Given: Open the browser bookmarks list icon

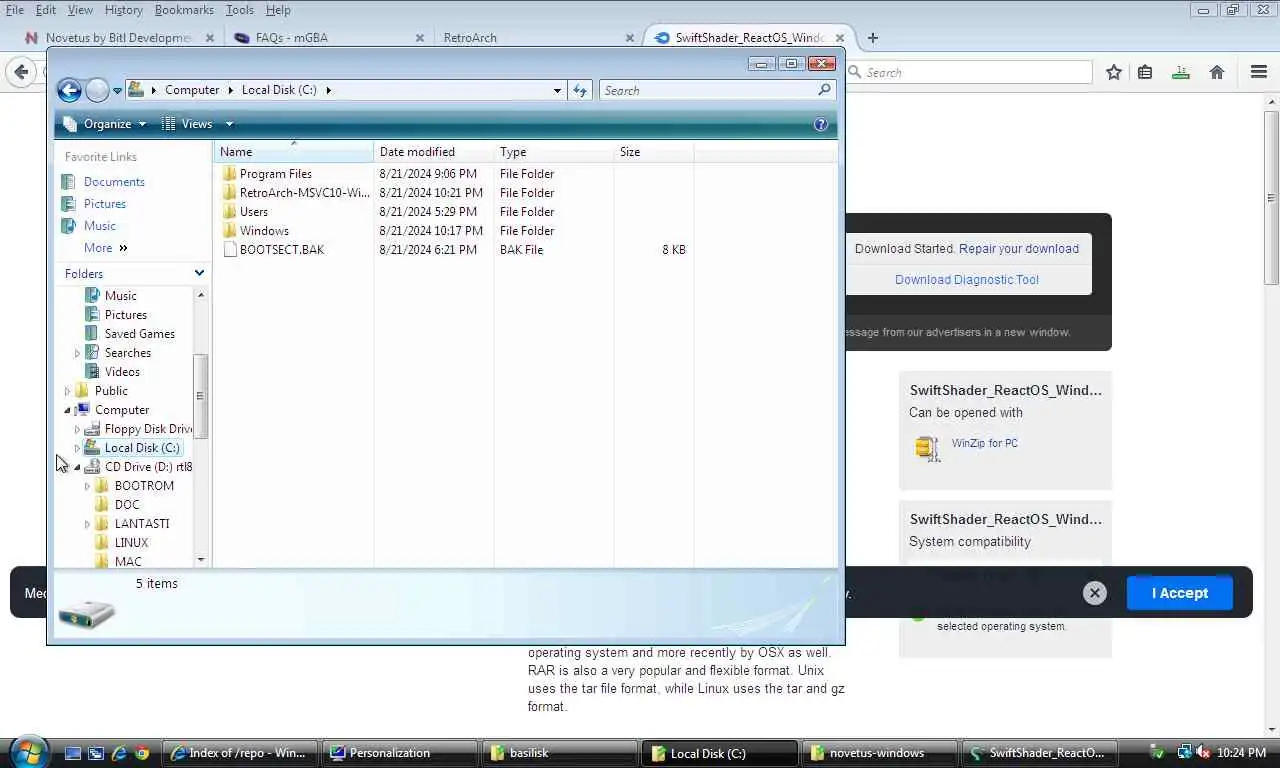Looking at the screenshot, I should [1146, 72].
